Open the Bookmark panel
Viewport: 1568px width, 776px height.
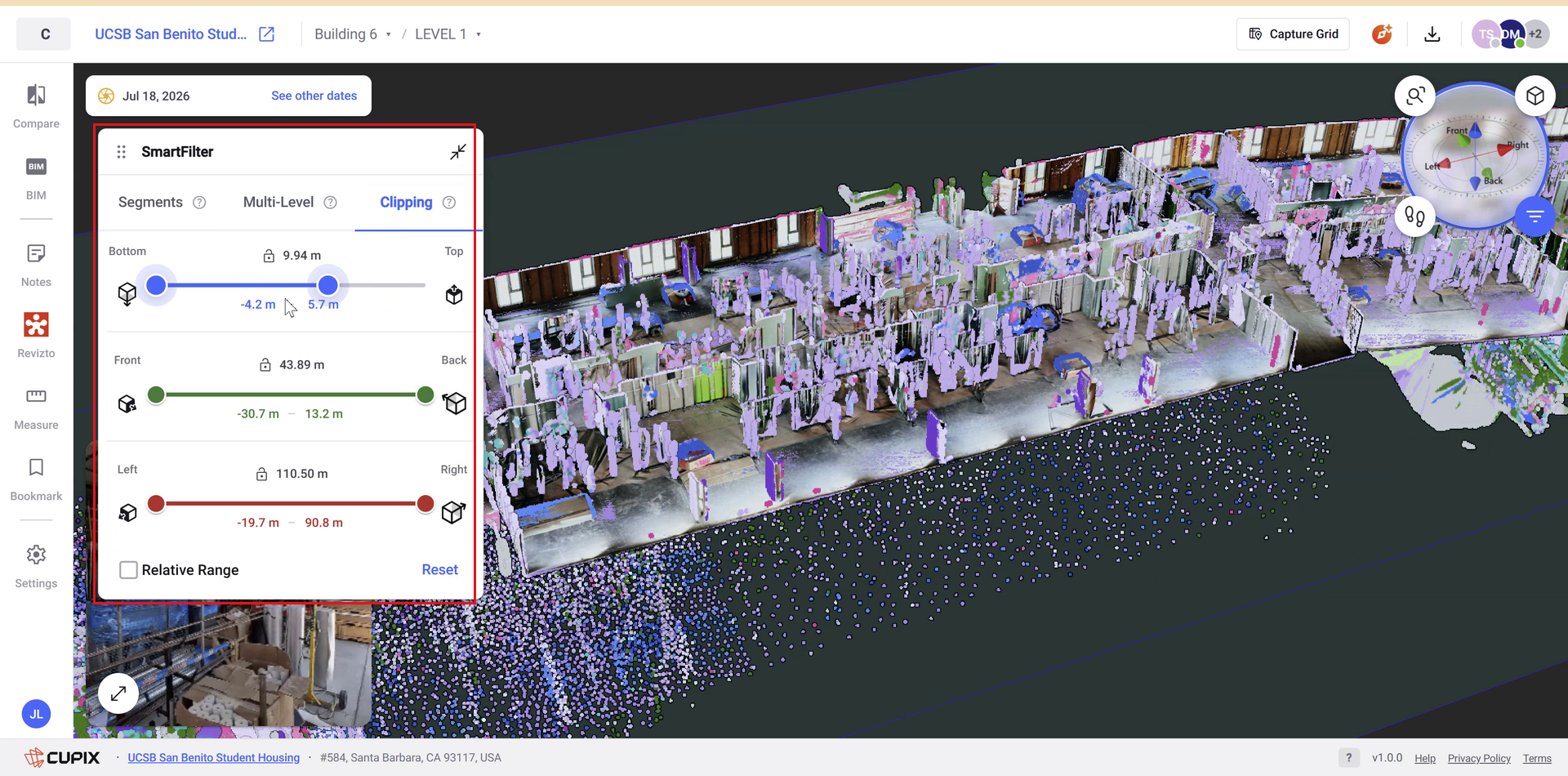36,479
